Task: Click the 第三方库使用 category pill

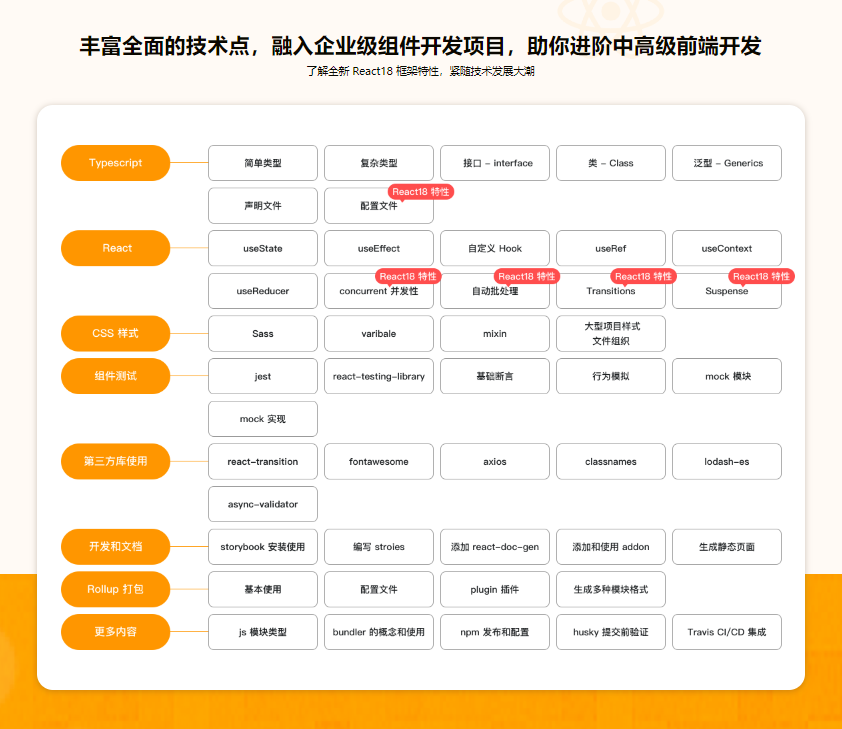Action: click(x=115, y=461)
